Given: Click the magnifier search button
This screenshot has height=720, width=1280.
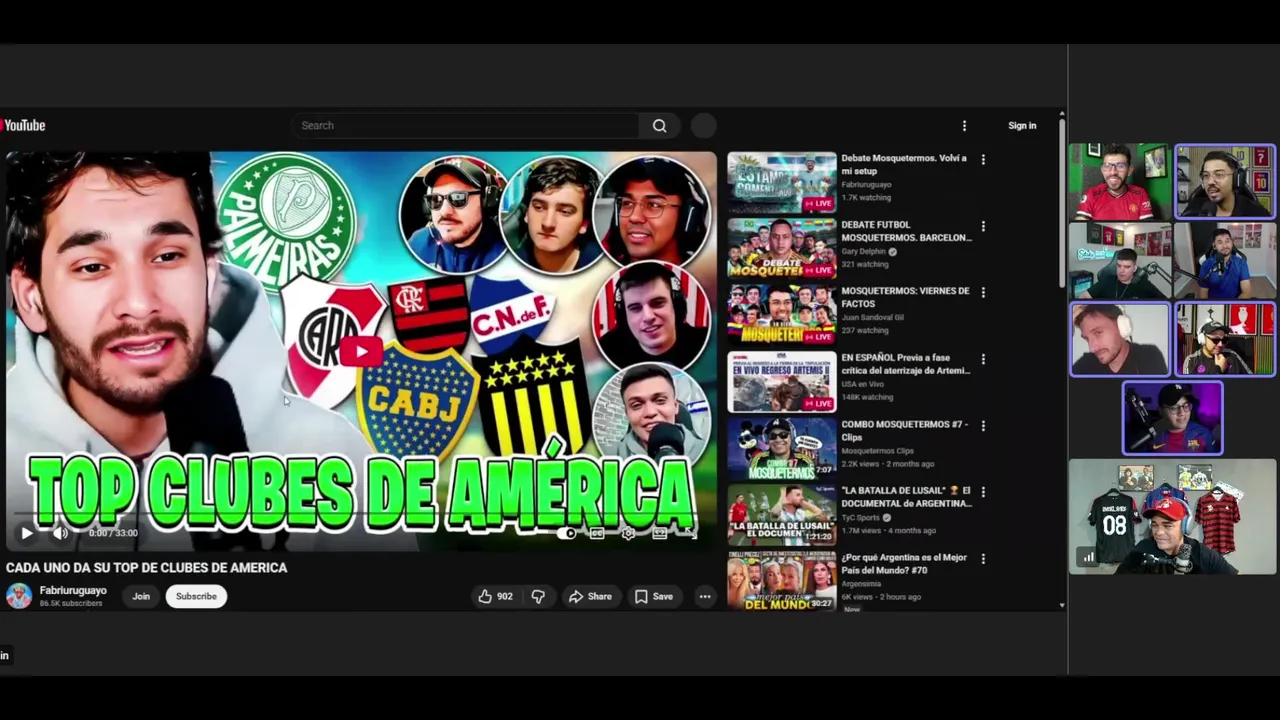Looking at the screenshot, I should coord(660,125).
